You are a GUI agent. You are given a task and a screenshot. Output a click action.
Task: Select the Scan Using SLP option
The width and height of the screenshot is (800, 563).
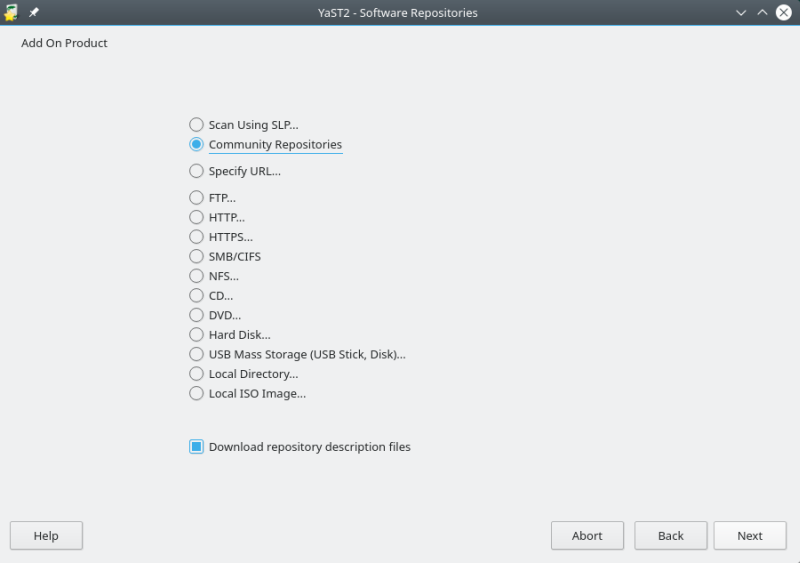[196, 125]
